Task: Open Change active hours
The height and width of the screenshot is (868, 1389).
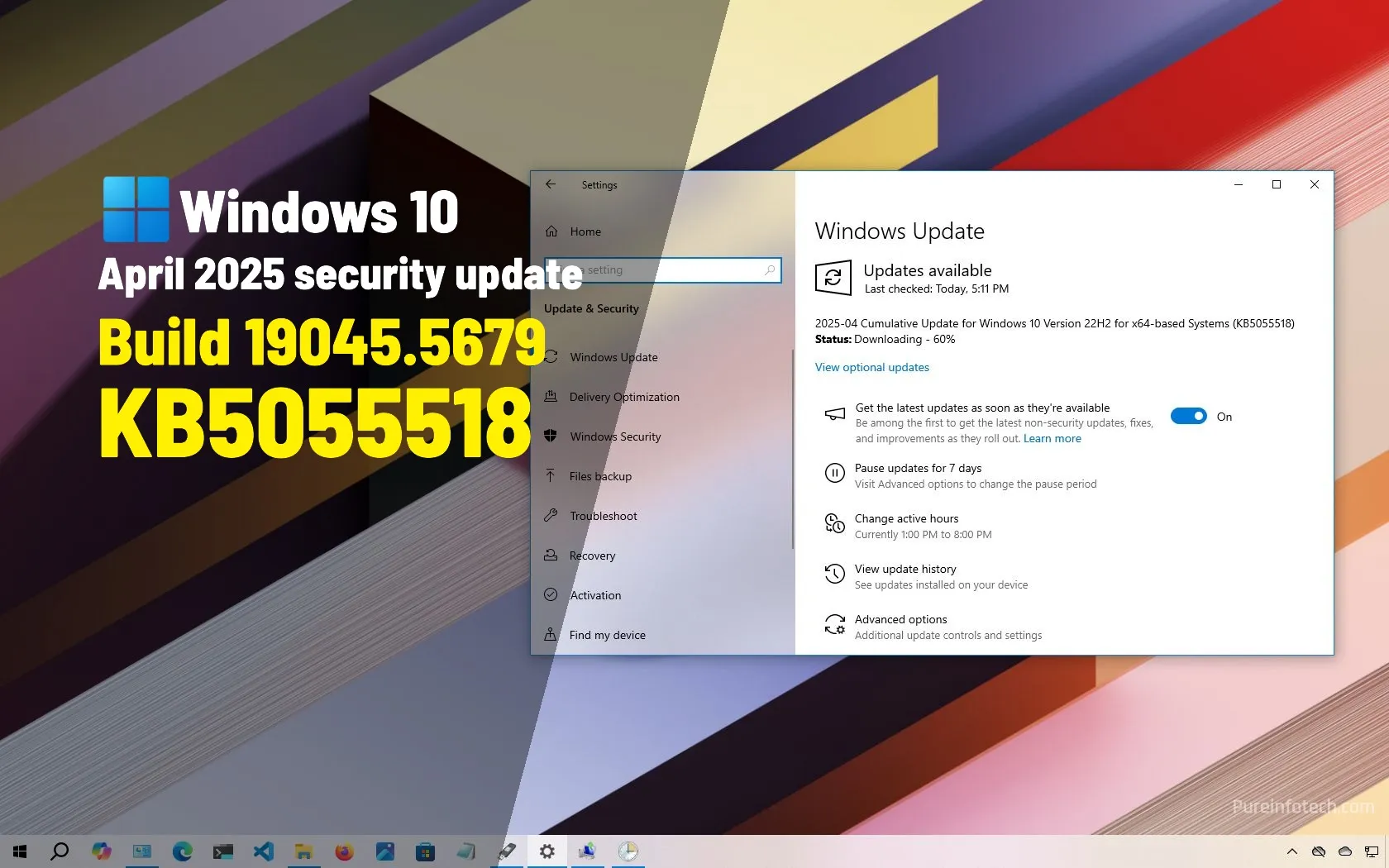Action: 906,518
